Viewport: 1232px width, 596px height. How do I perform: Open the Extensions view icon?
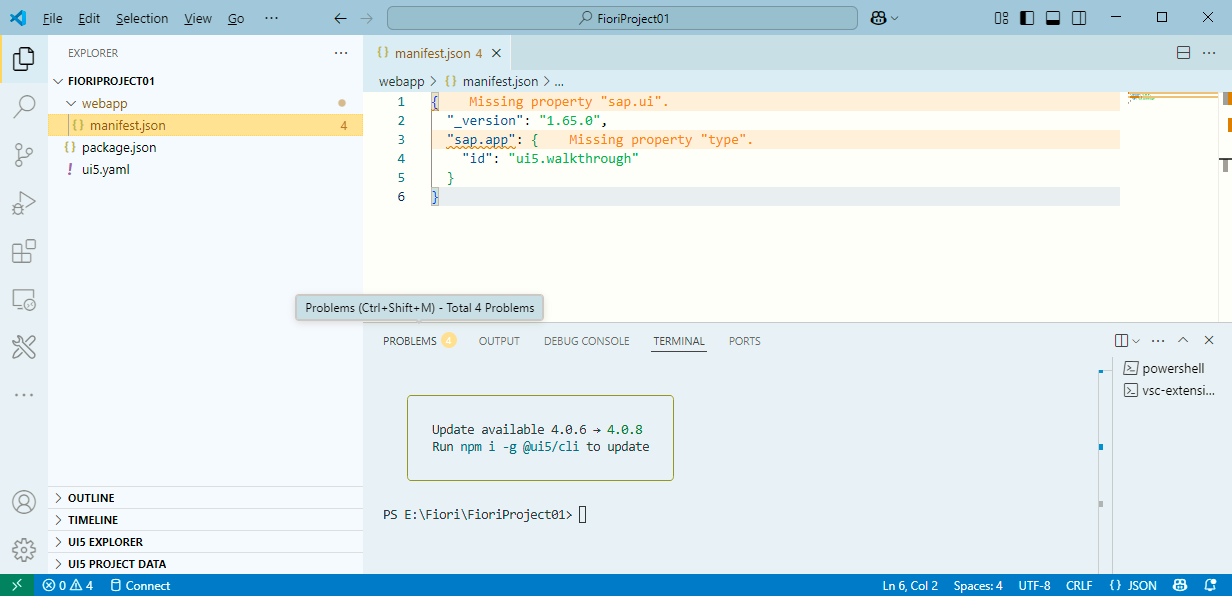pyautogui.click(x=24, y=251)
